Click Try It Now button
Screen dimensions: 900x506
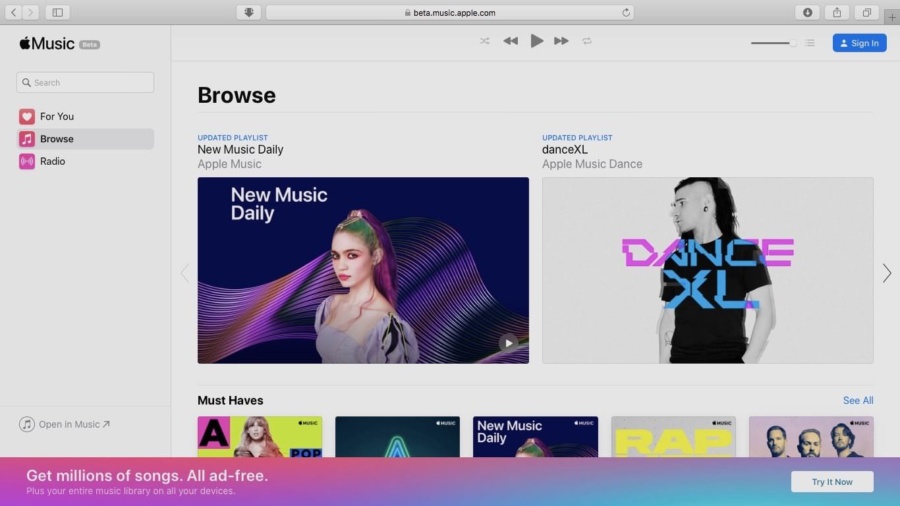coord(832,482)
